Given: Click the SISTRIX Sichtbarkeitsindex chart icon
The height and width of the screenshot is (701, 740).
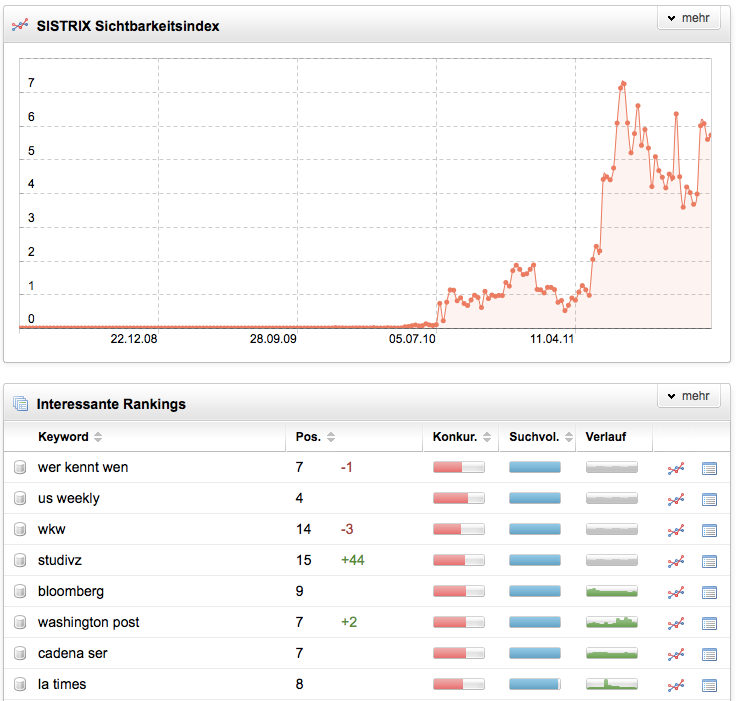Looking at the screenshot, I should (x=20, y=26).
